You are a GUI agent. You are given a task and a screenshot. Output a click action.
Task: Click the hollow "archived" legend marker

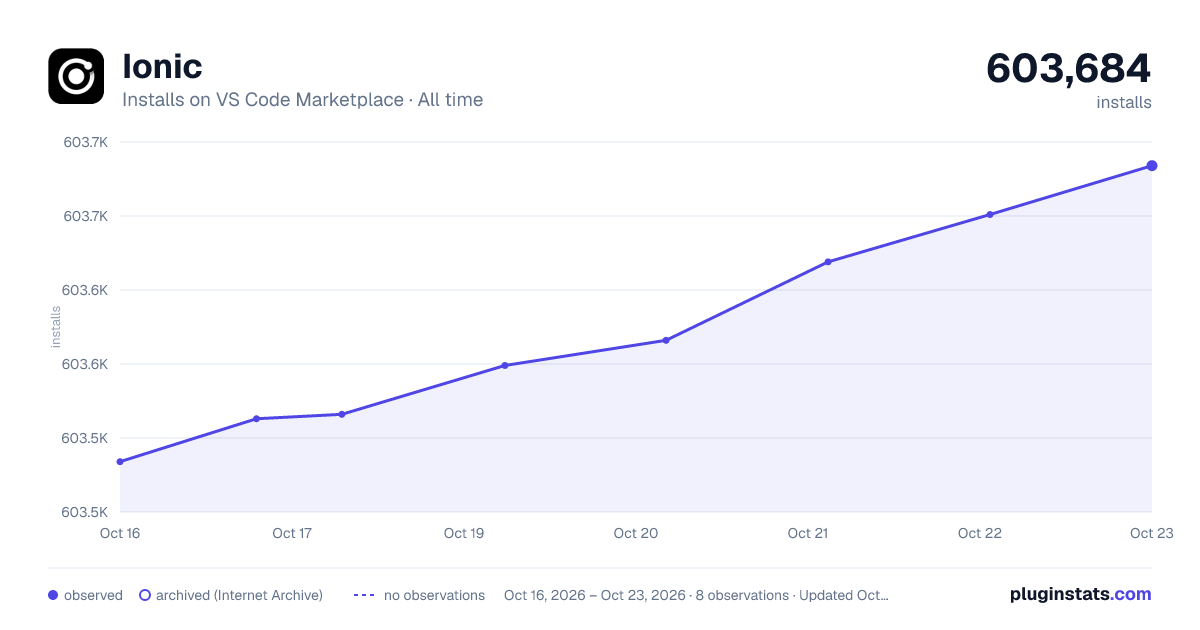(145, 595)
